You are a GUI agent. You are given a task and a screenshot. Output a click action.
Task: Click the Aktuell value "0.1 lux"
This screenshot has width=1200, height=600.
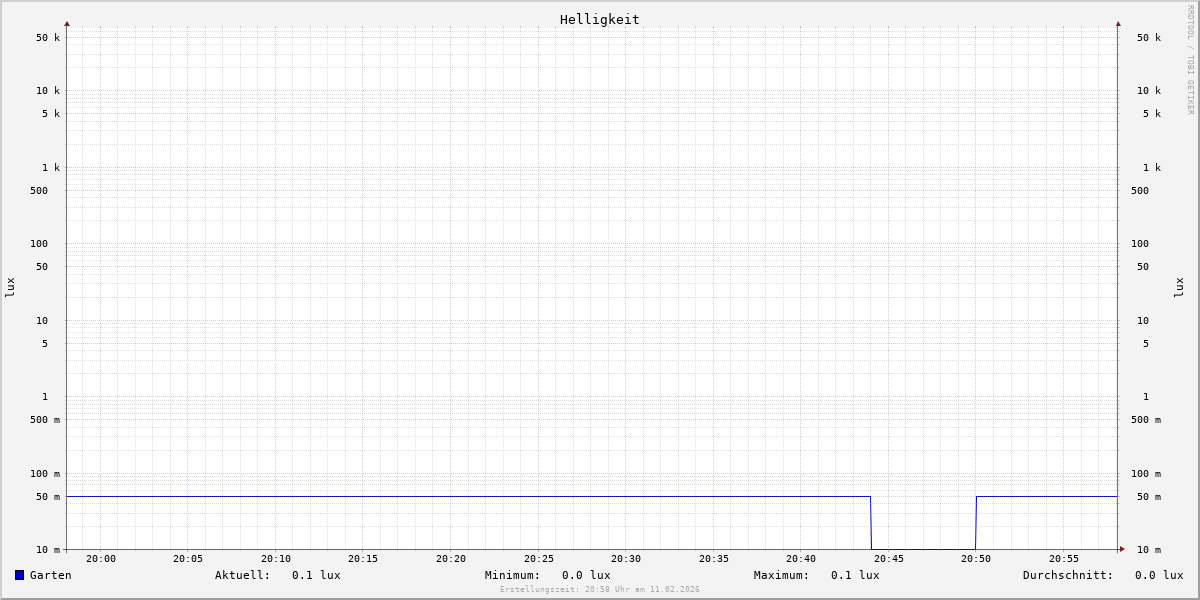(316, 575)
